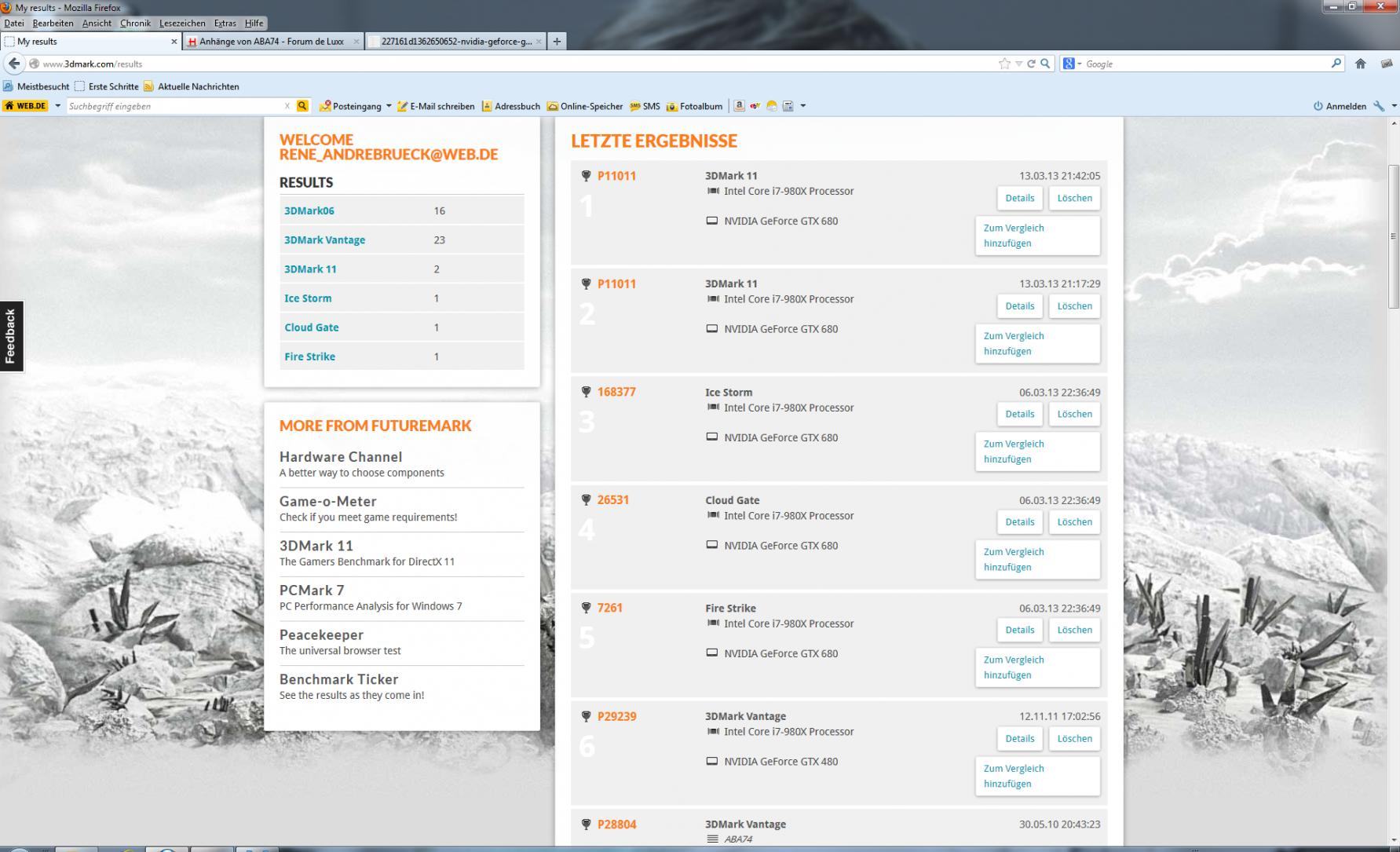The height and width of the screenshot is (852, 1400).
Task: Open Details for the 13.03.13 21:42:05 result
Action: 1020,198
